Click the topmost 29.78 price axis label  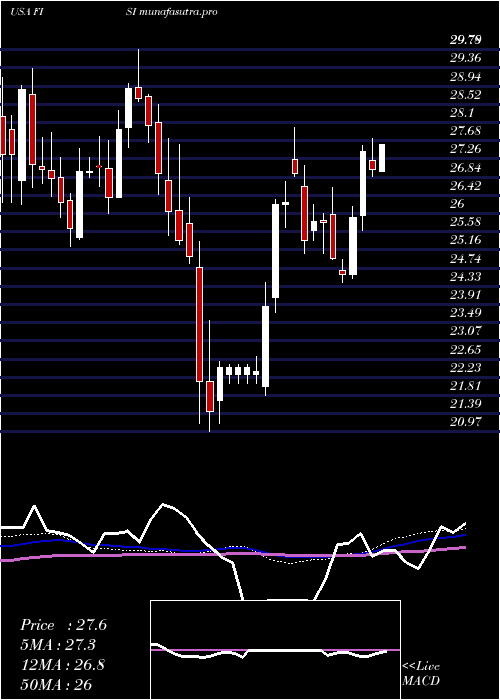click(466, 41)
